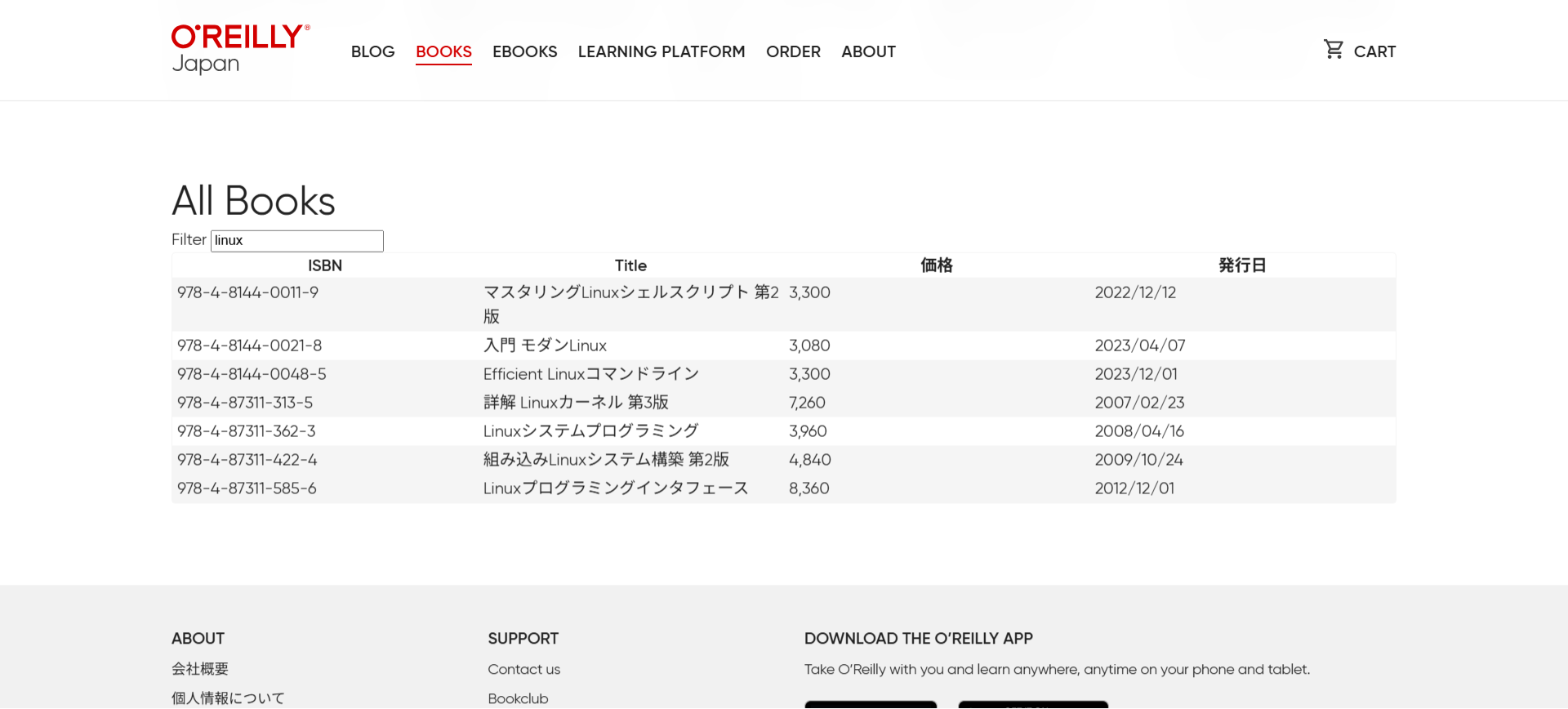Screen dimensions: 1568x709
Task: Open the ORDER menu item
Action: (x=793, y=51)
